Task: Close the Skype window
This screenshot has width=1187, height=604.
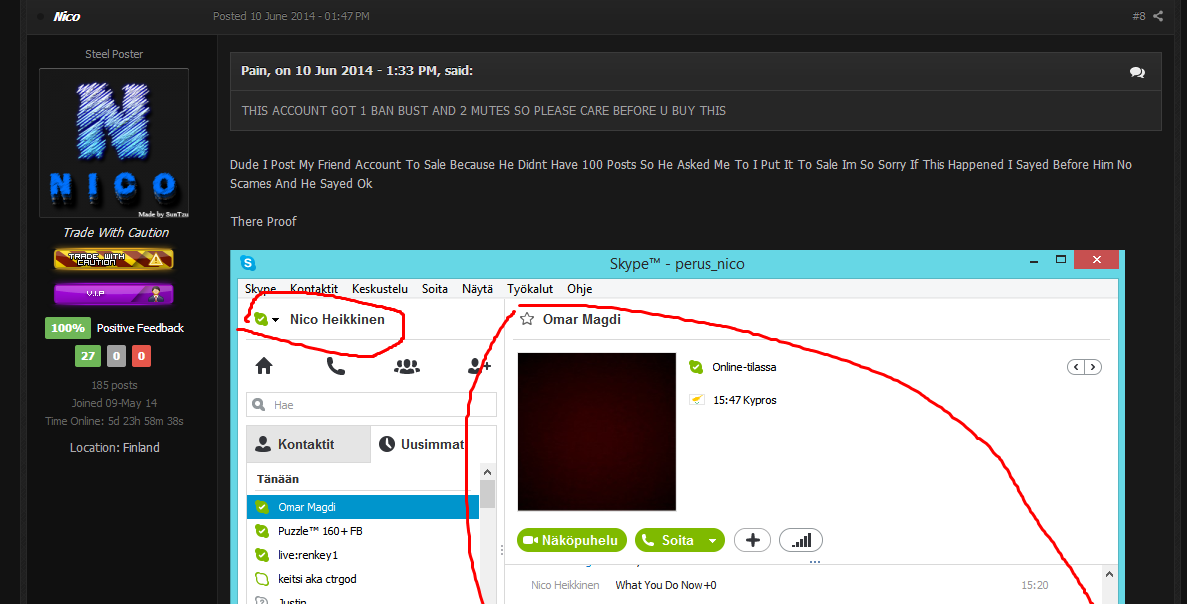Action: click(1096, 260)
